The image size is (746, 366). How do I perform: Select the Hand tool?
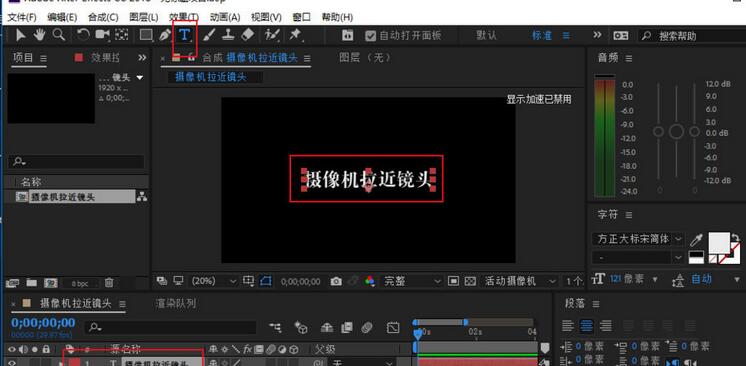pos(39,35)
